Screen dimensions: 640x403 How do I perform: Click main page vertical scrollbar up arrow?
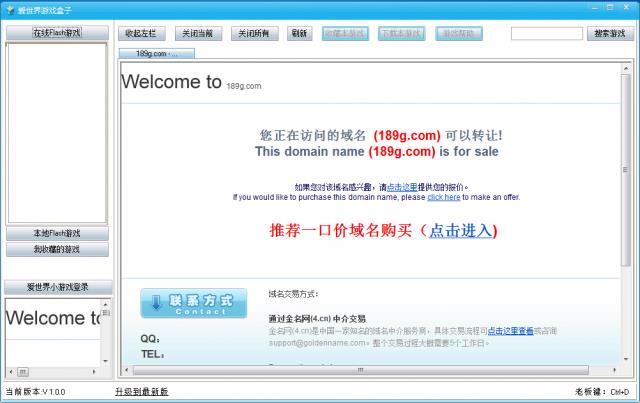626,69
